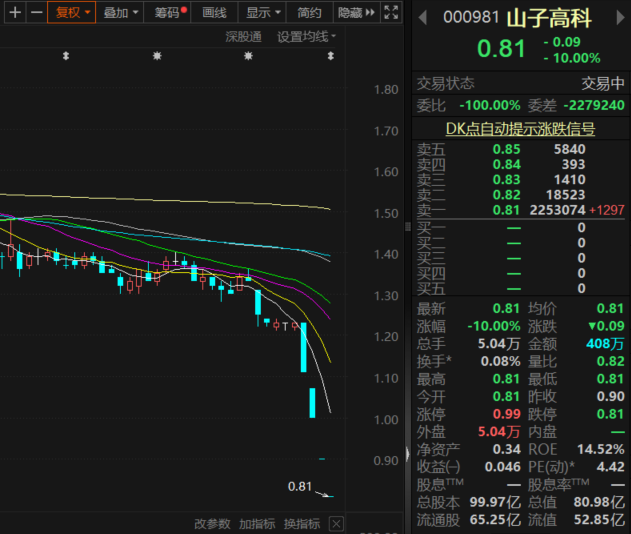Open the 显示 display dropdown
This screenshot has height=534, width=631.
[262, 12]
